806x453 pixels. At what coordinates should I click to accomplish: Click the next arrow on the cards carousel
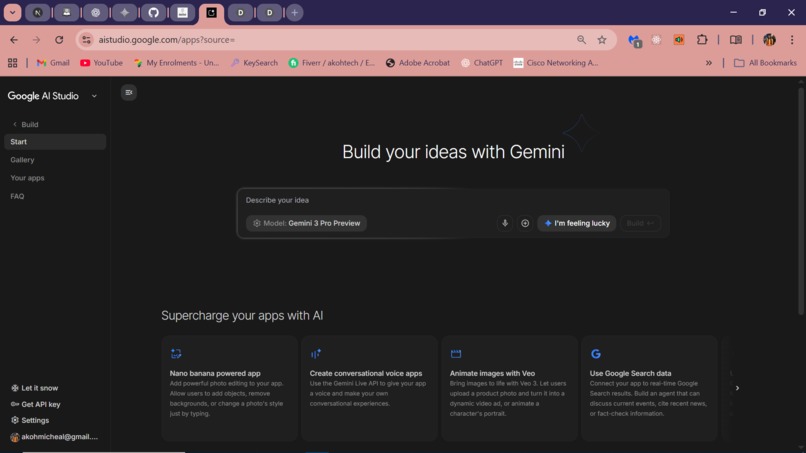(737, 388)
